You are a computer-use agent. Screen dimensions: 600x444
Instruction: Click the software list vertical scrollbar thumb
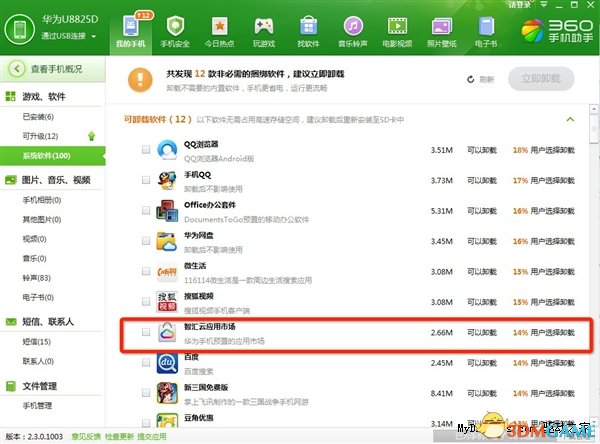pyautogui.click(x=594, y=128)
